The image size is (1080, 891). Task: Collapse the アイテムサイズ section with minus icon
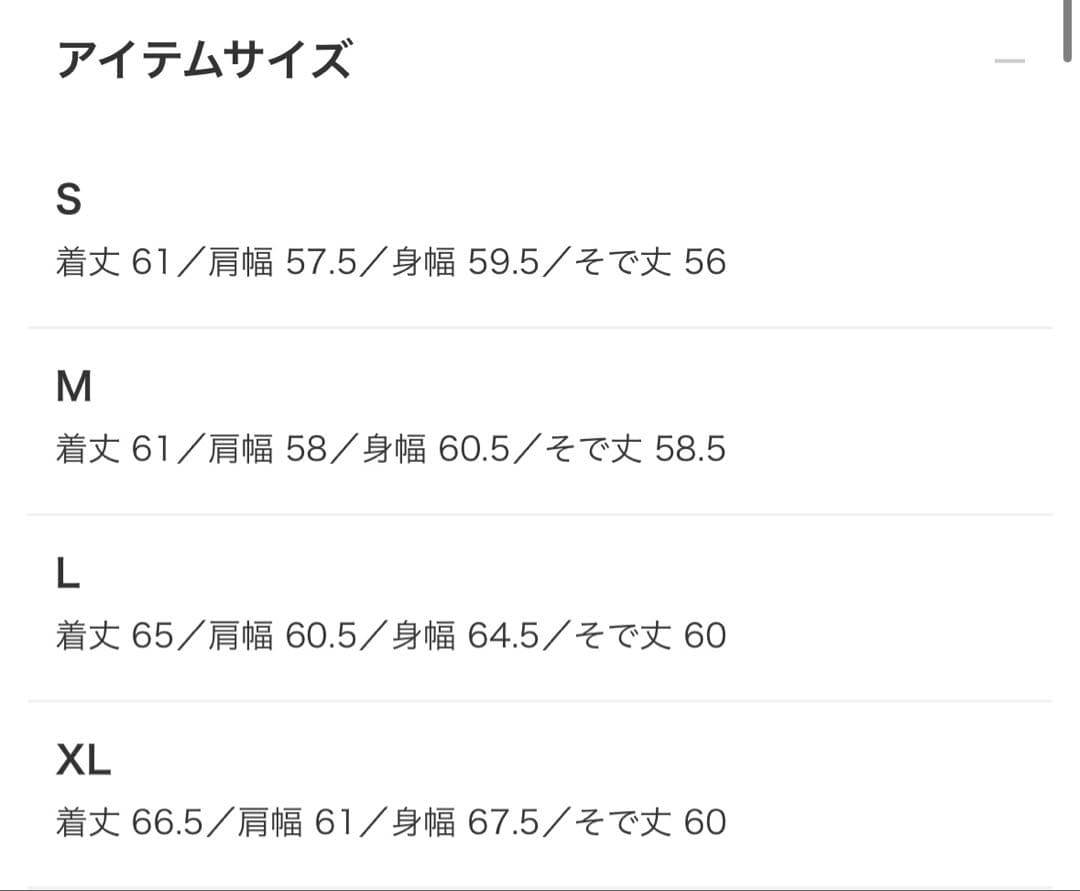click(1009, 62)
